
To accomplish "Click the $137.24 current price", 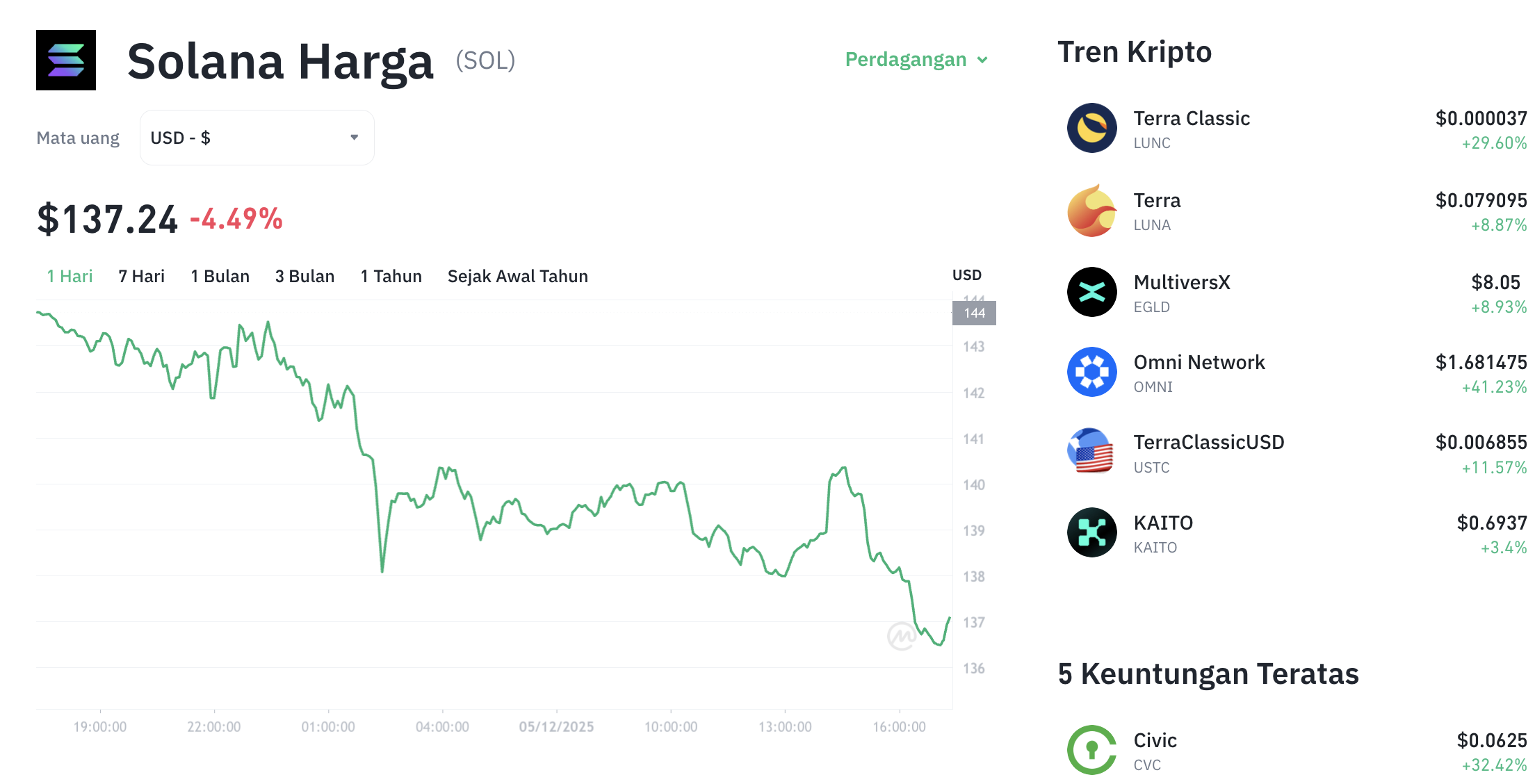I will point(106,218).
